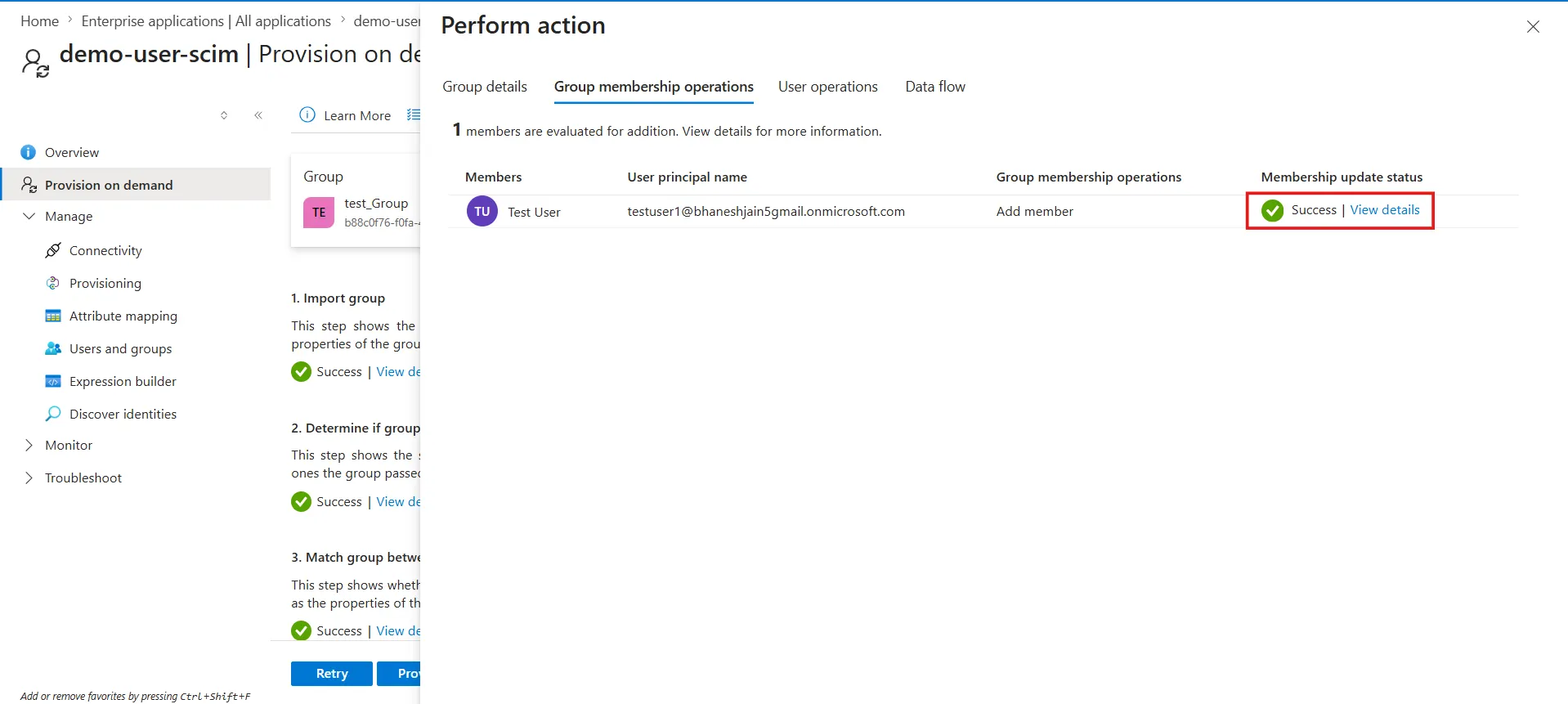Viewport: 1568px width, 704px height.
Task: Launch Expression builder code icon item
Action: [x=53, y=381]
